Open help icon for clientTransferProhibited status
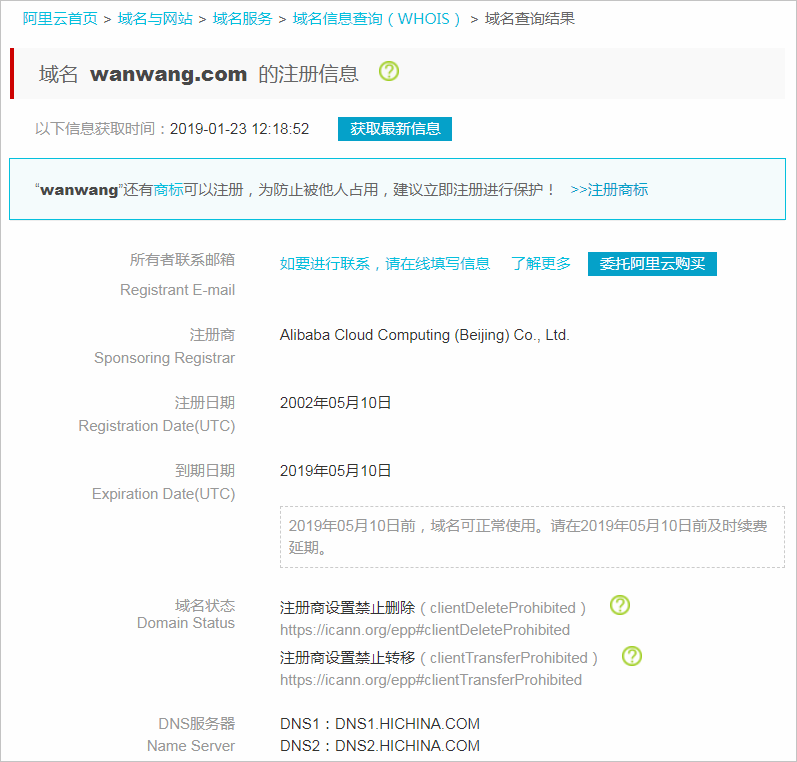This screenshot has width=797, height=762. (x=632, y=656)
